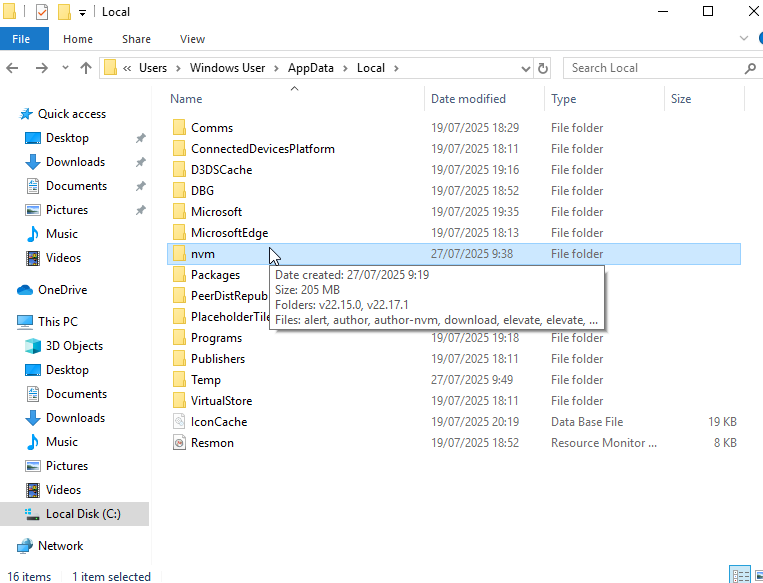Click the Music item under Quick access
The height and width of the screenshot is (583, 763).
point(61,234)
